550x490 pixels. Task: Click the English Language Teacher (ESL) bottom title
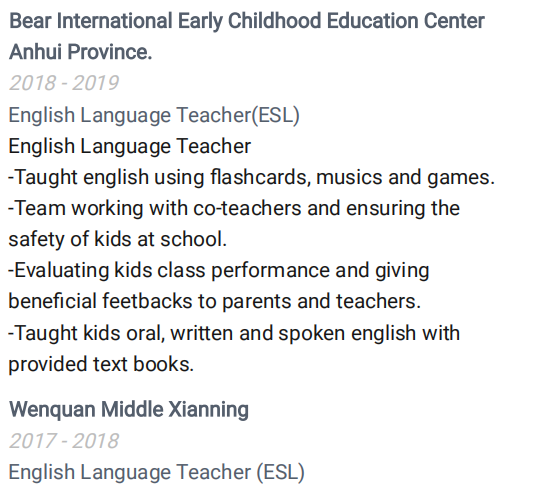tap(156, 472)
